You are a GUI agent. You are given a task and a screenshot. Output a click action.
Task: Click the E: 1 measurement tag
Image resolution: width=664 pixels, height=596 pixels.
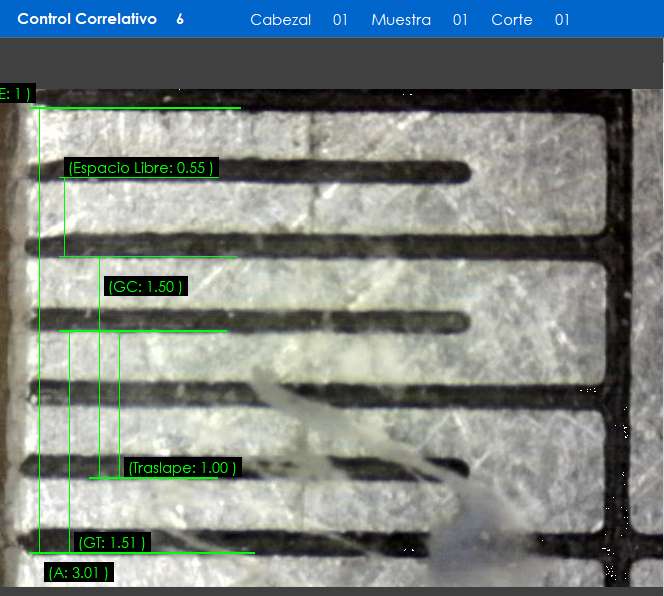(x=17, y=94)
